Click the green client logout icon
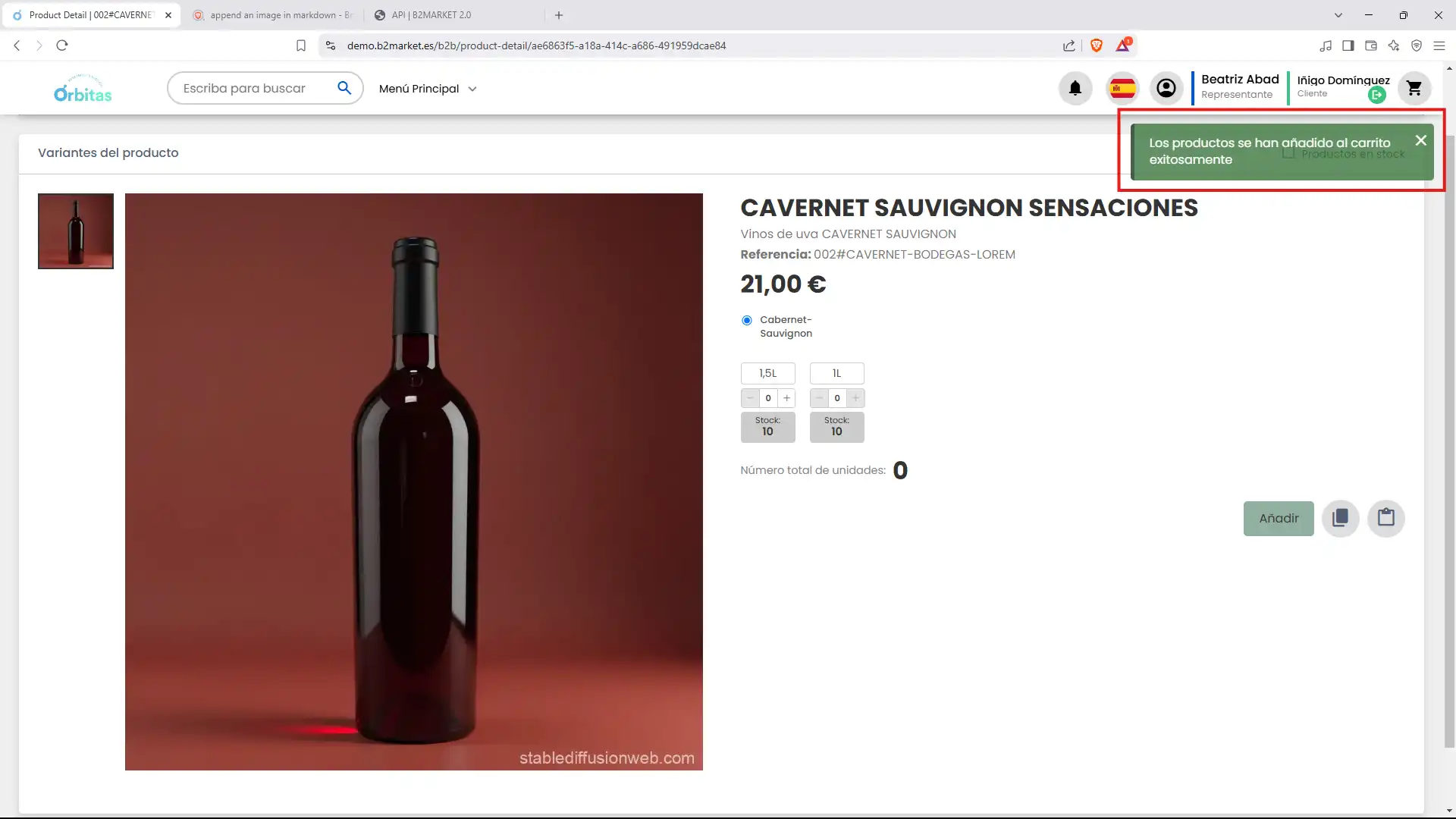The width and height of the screenshot is (1456, 819). click(x=1377, y=95)
